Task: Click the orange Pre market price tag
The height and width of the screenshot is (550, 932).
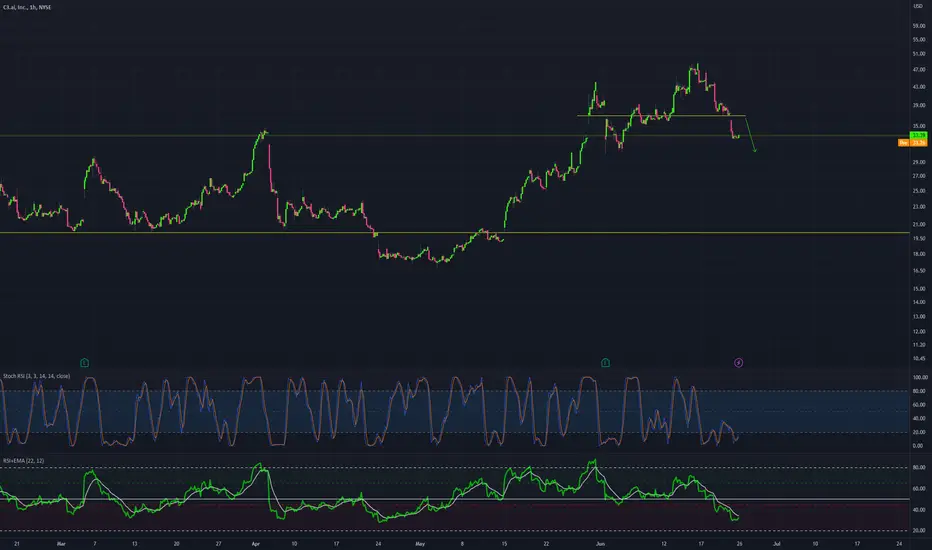Action: pos(912,143)
